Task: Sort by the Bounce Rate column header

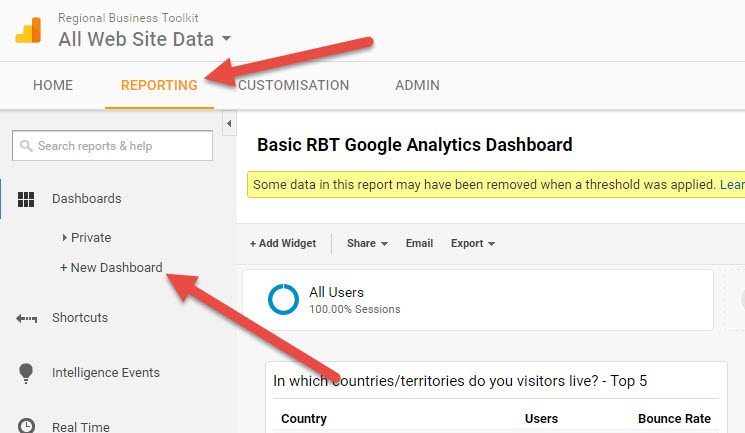Action: [674, 418]
